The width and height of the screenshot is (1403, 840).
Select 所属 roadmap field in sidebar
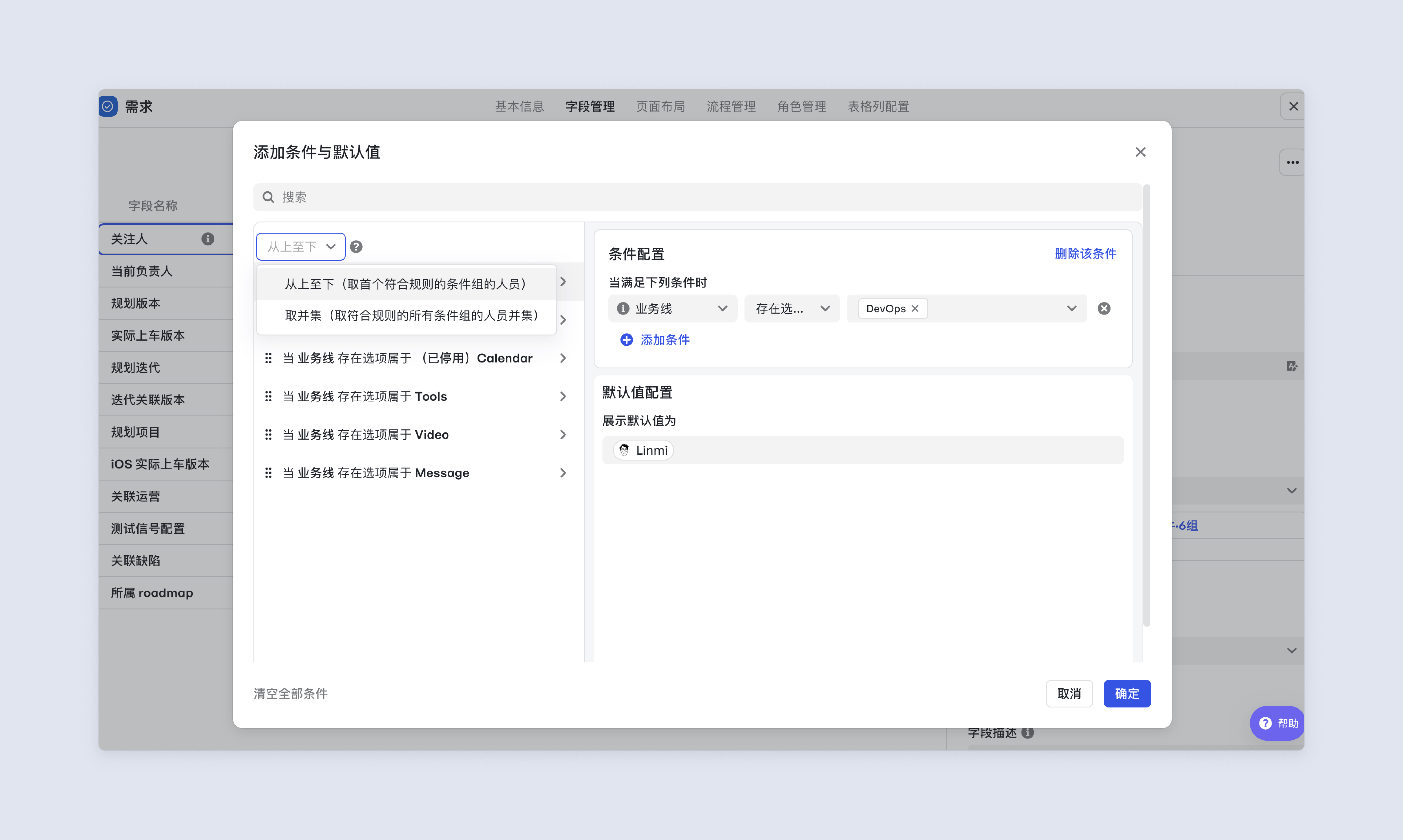166,593
